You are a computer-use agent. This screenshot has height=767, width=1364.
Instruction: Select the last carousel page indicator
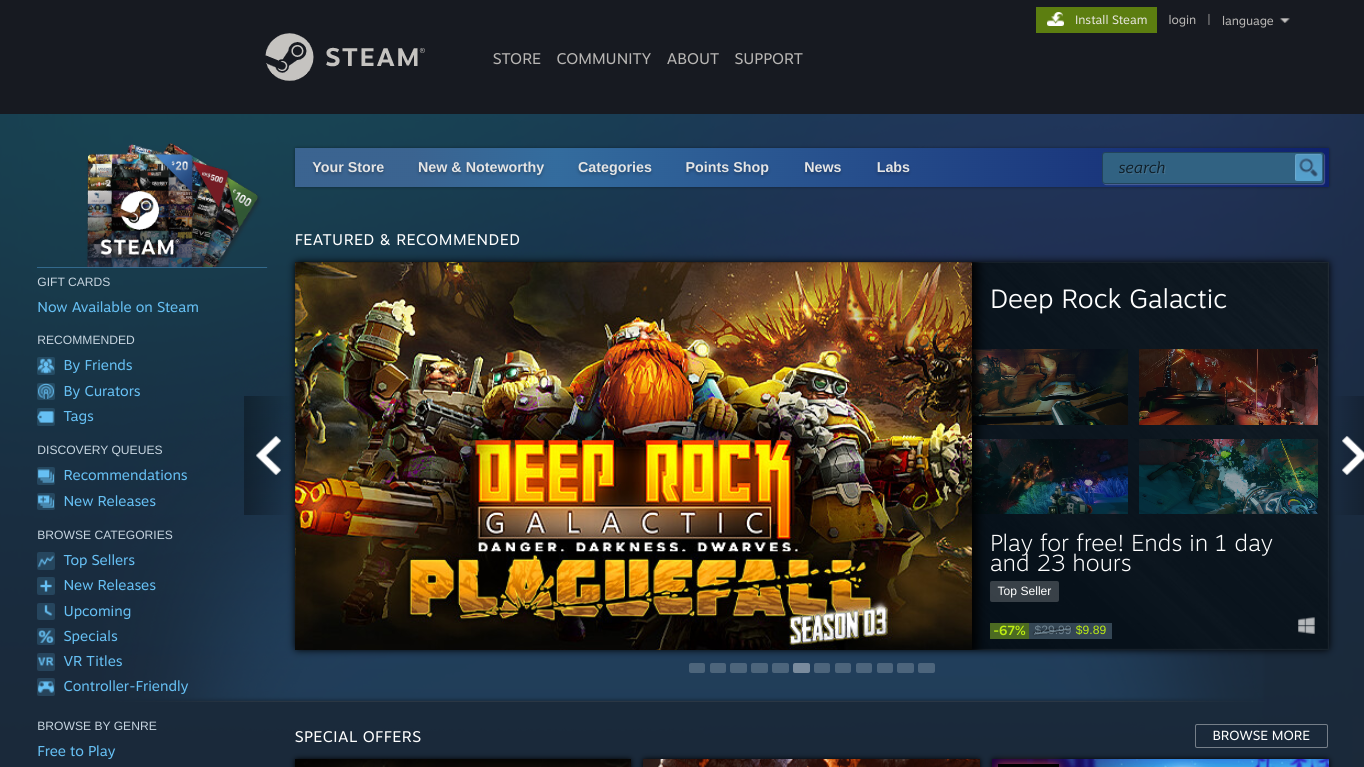[x=926, y=668]
